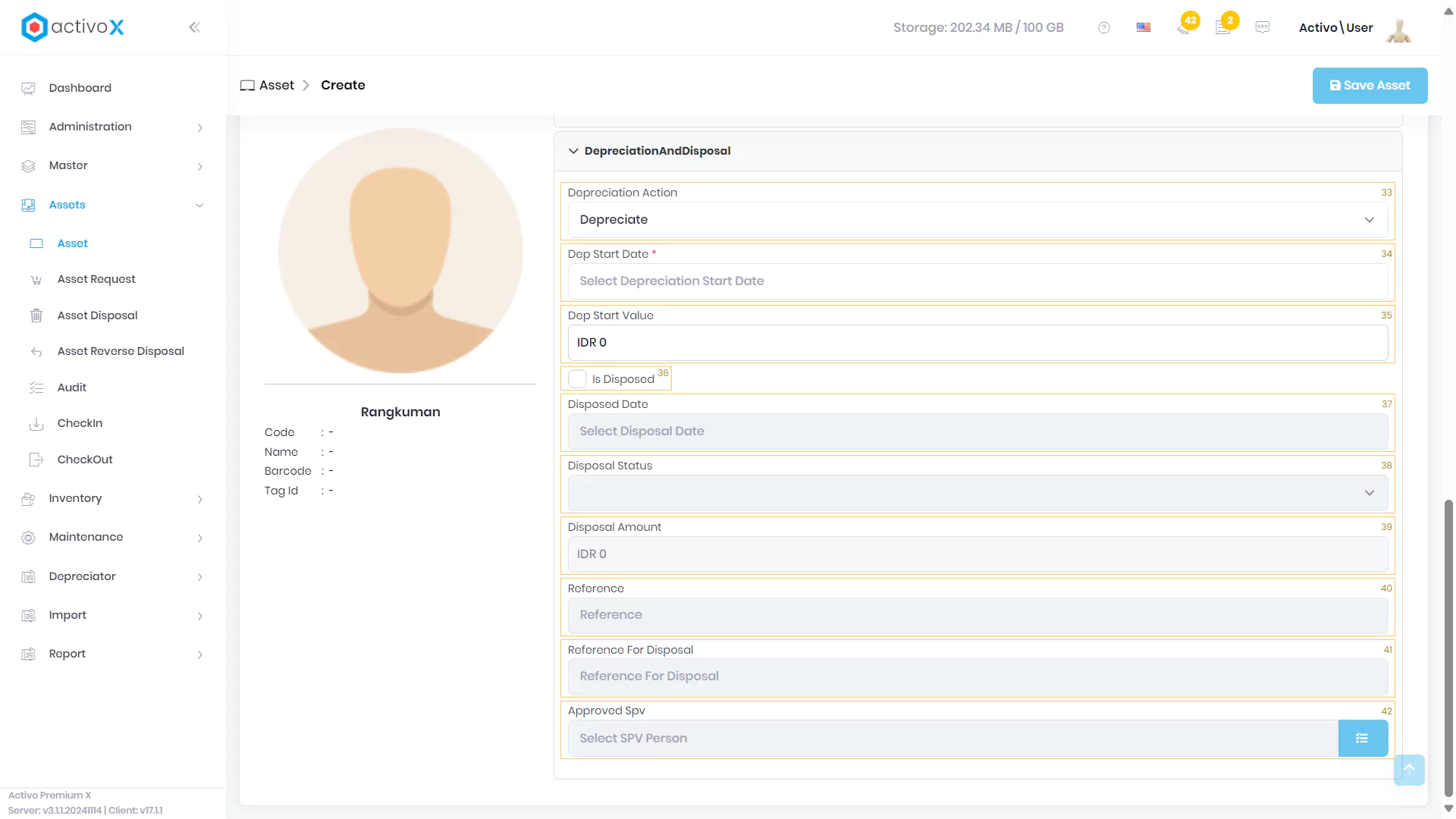Toggle the Is Disposed checkbox
1456x819 pixels.
577,378
